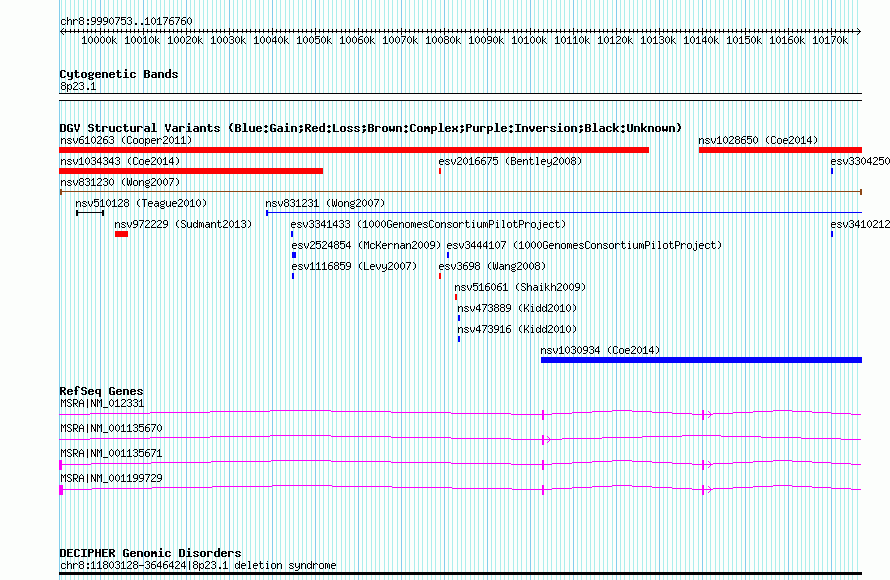Click the DECIPHER Genomic Disorders heading
The height and width of the screenshot is (580, 890).
click(x=150, y=553)
